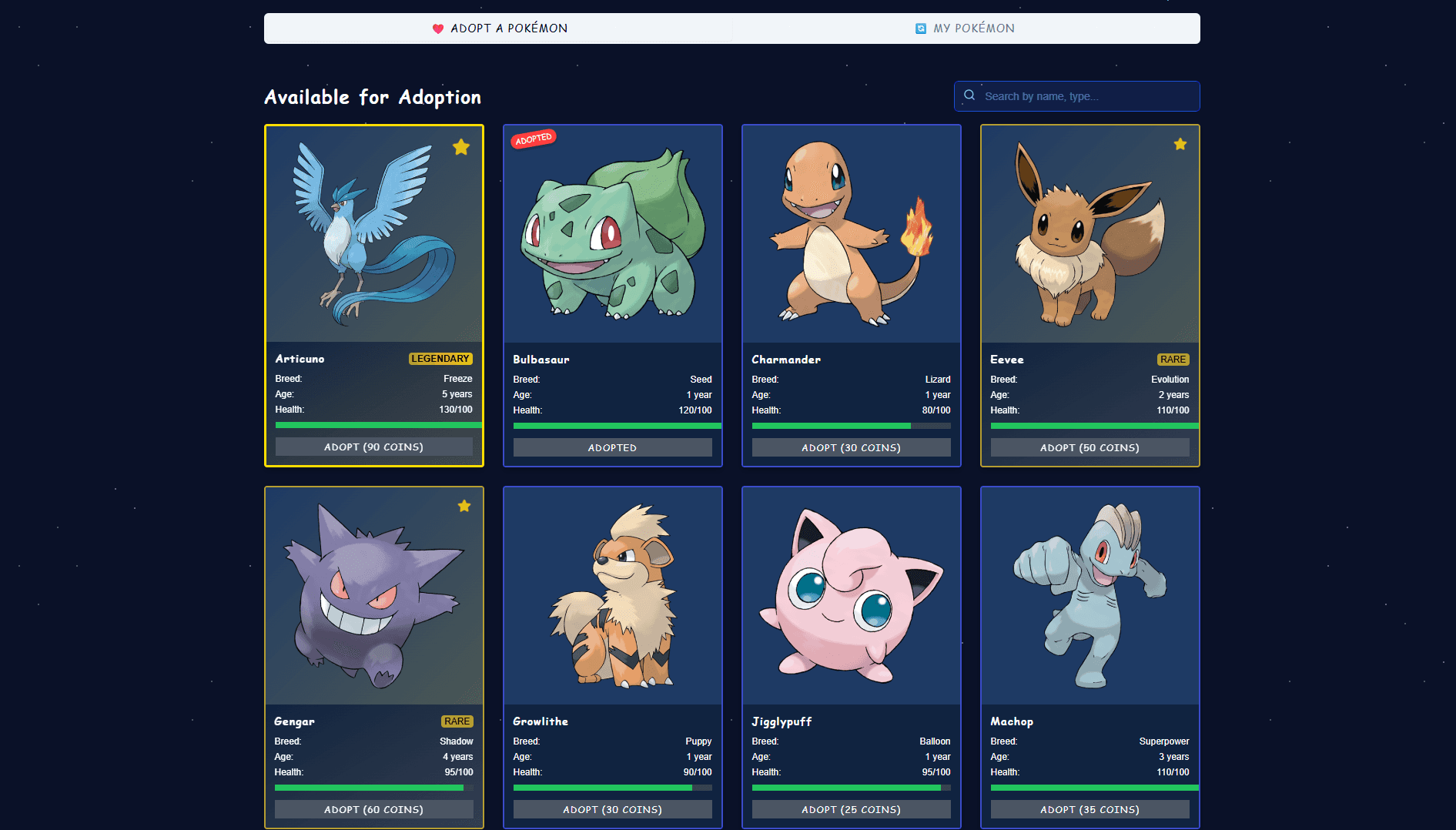1456x830 pixels.
Task: Click the Charmander artwork
Action: pyautogui.click(x=852, y=233)
